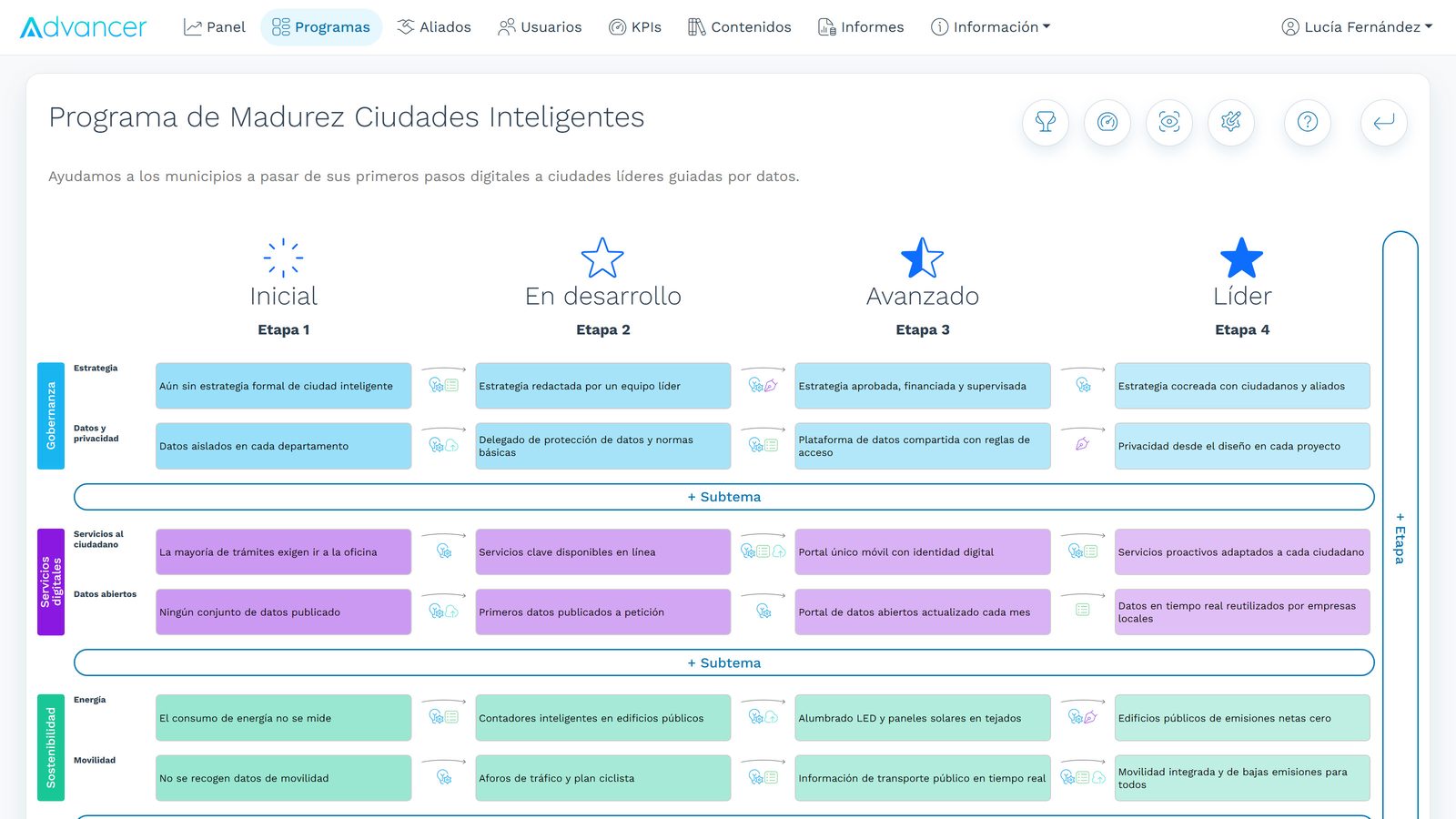
Task: Open the Contenidos menu item
Action: point(740,27)
